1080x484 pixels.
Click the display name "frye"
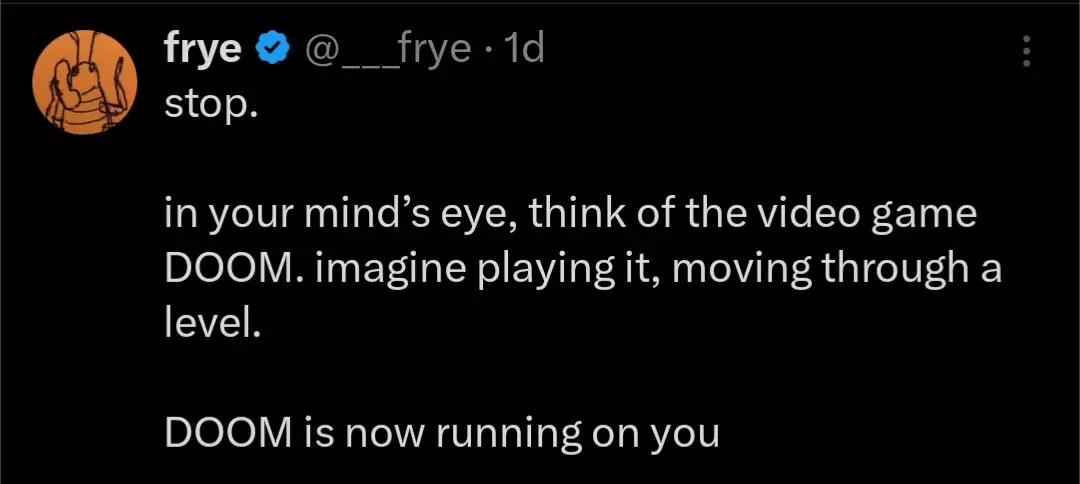coord(201,47)
